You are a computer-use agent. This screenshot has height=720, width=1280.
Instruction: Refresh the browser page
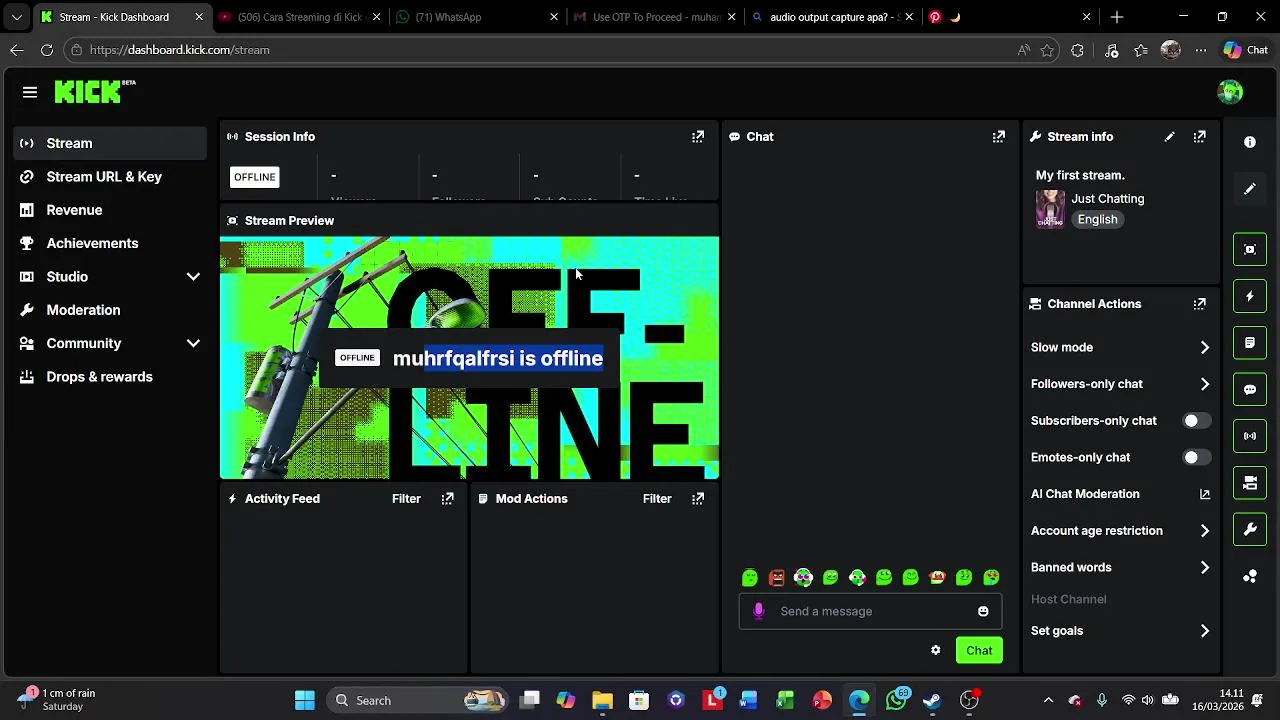click(47, 50)
